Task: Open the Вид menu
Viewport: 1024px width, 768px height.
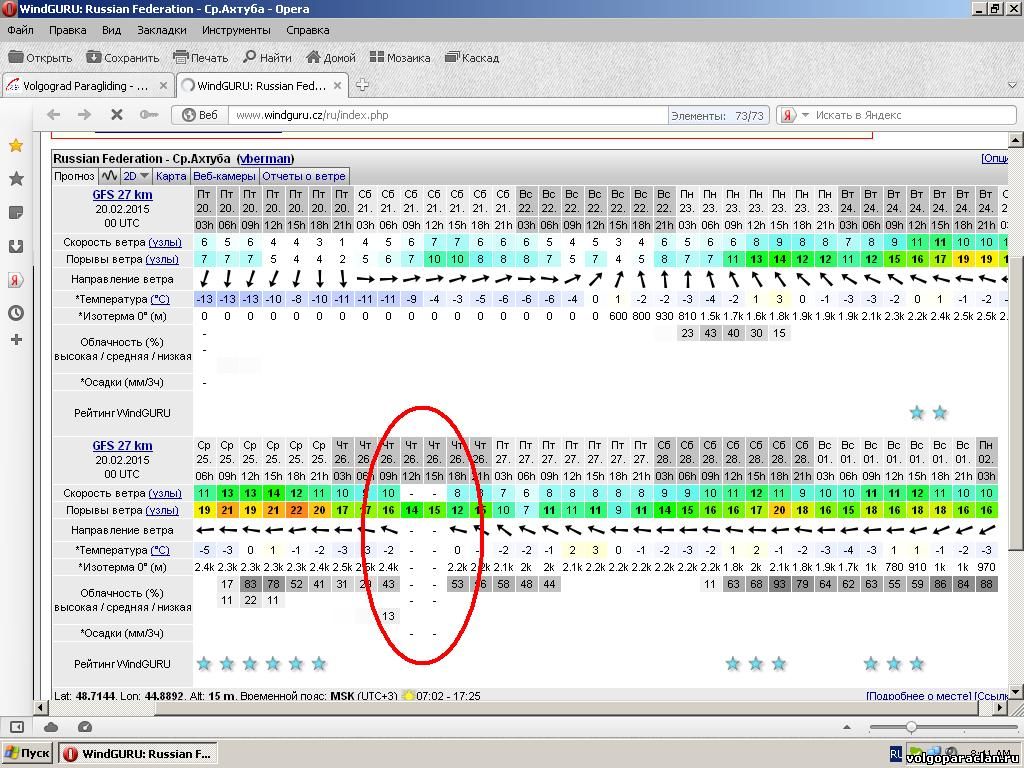Action: [112, 30]
